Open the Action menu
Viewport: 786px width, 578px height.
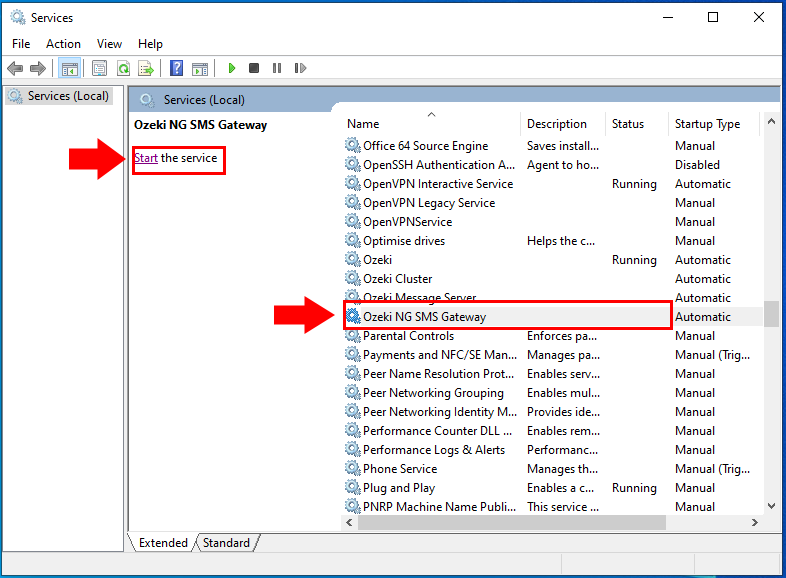coord(63,44)
